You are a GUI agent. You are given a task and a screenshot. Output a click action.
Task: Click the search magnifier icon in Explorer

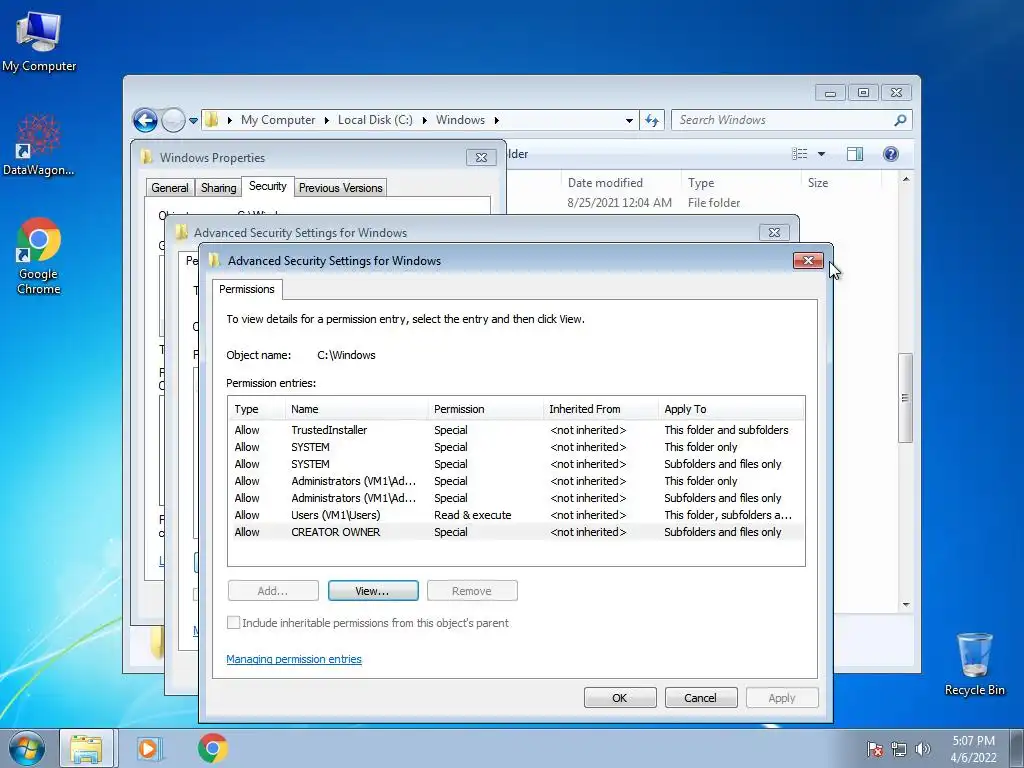[x=900, y=120]
